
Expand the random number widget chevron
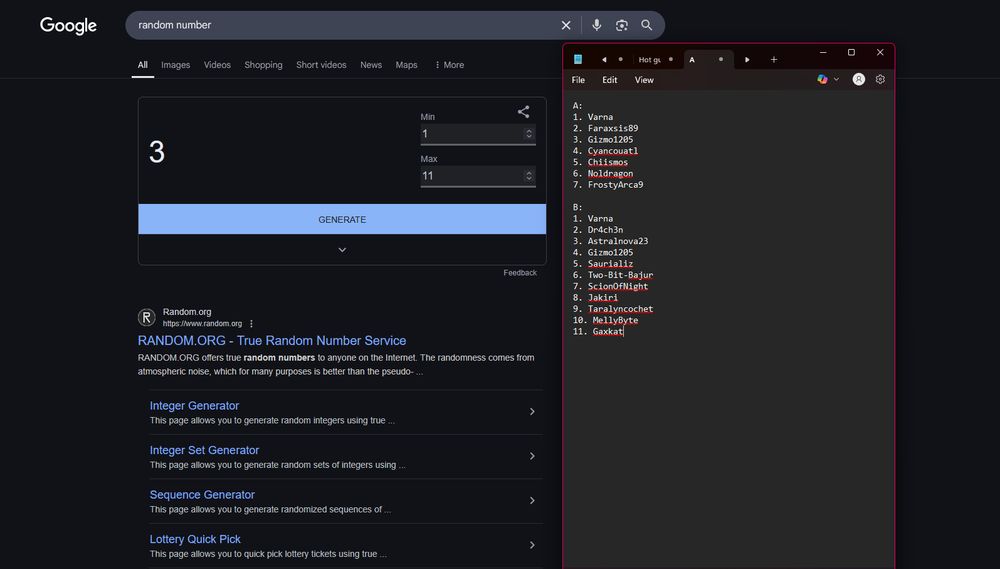[342, 249]
